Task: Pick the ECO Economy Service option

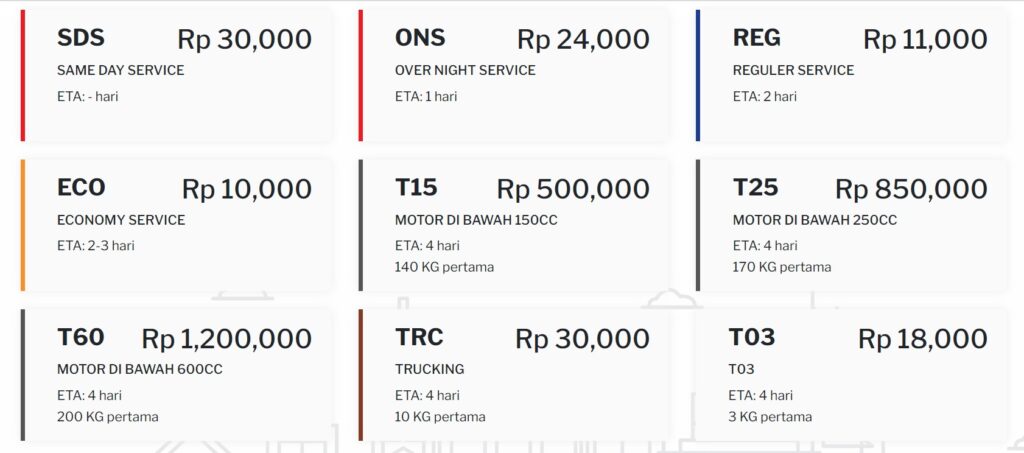Action: pyautogui.click(x=177, y=225)
